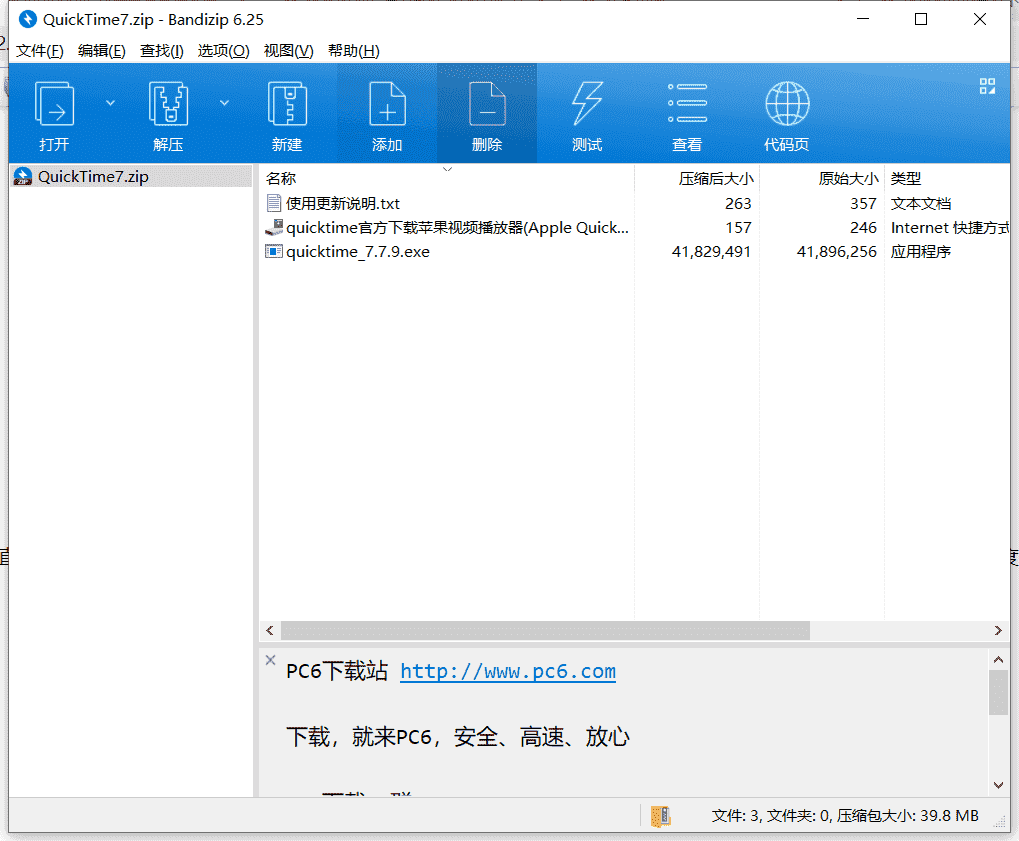Open the http://www.pc6.com link

508,671
